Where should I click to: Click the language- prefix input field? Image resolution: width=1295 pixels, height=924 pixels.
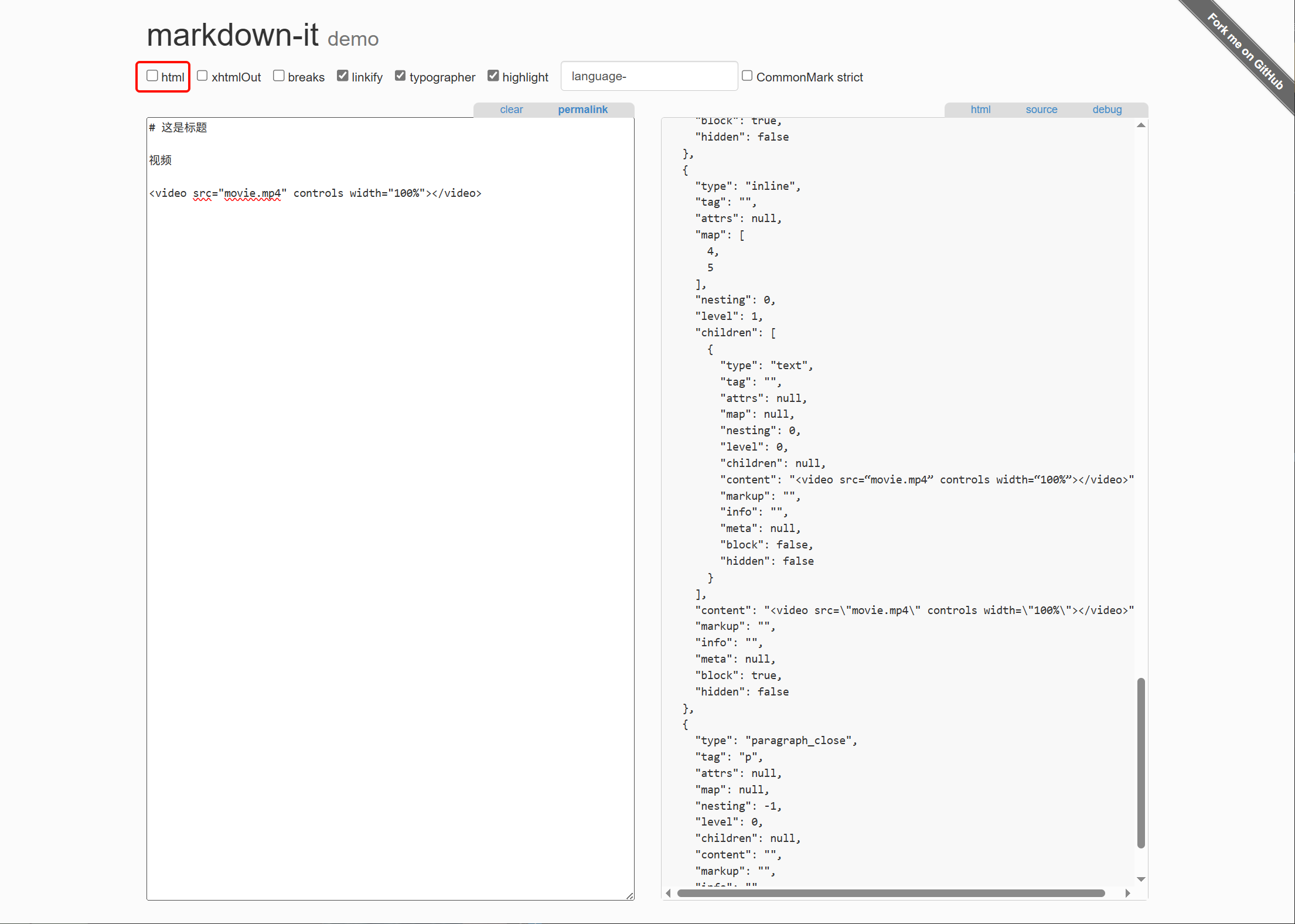pyautogui.click(x=649, y=76)
